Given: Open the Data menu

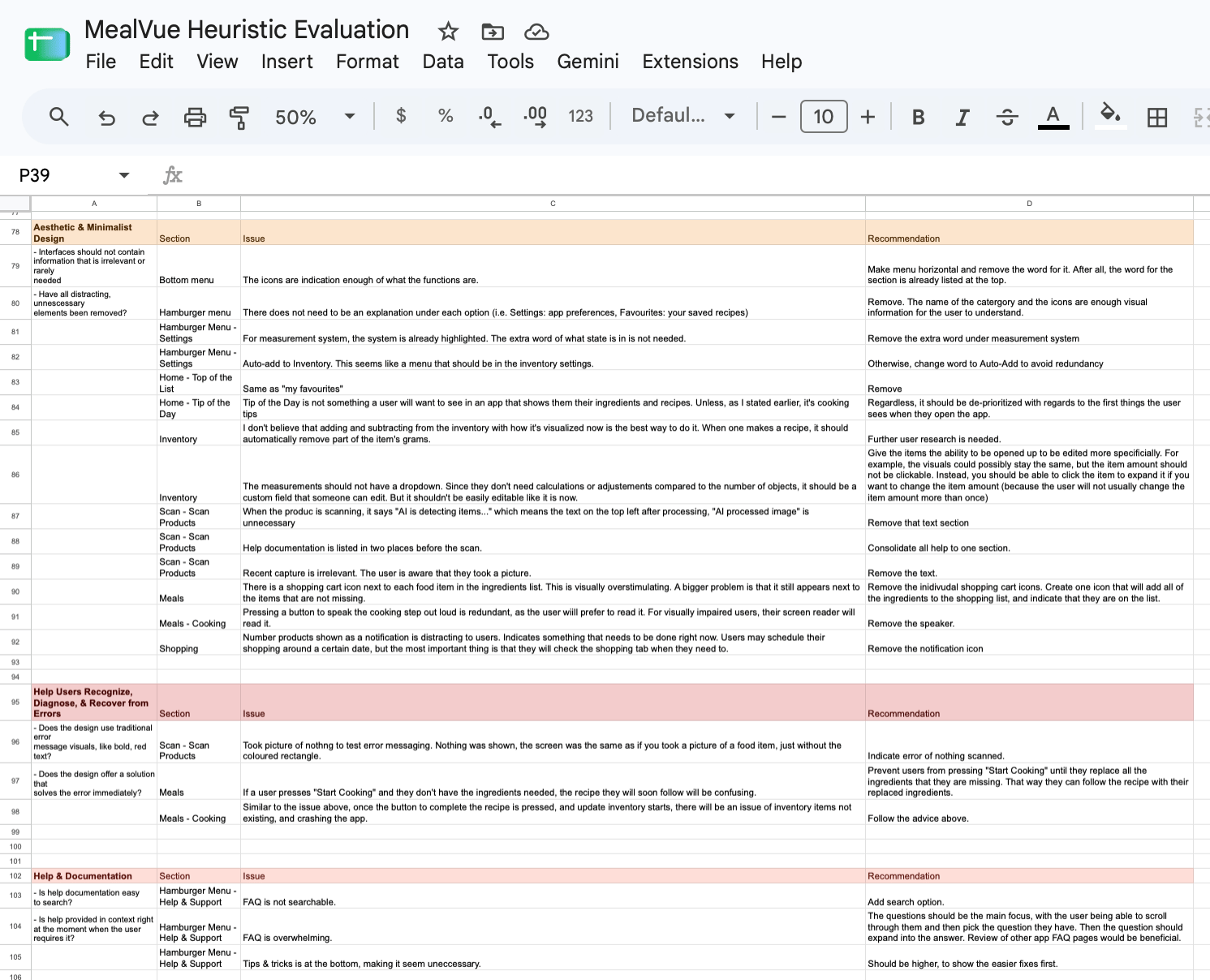Looking at the screenshot, I should point(443,62).
